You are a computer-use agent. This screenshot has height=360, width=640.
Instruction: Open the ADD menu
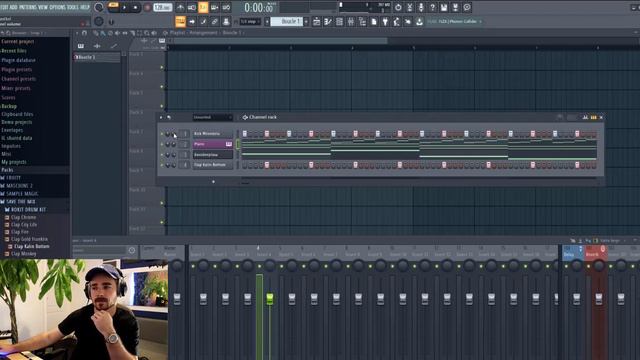(x=13, y=7)
